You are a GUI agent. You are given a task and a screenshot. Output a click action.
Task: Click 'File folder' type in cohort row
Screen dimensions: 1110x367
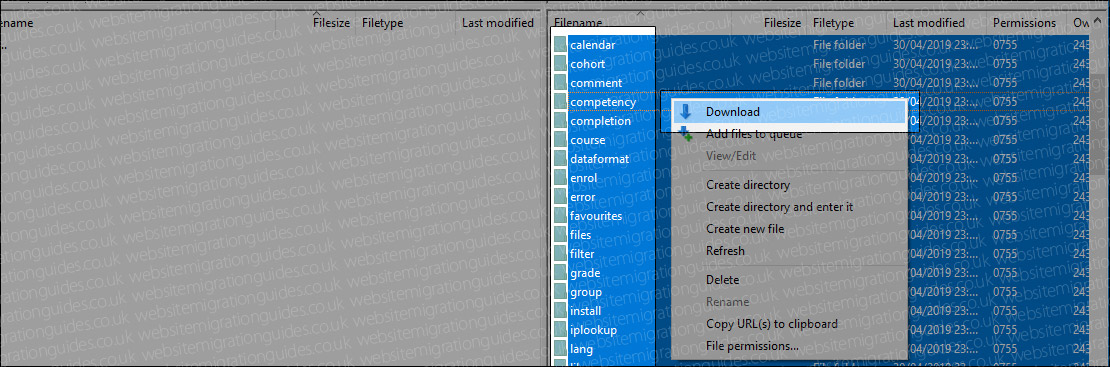tap(839, 64)
